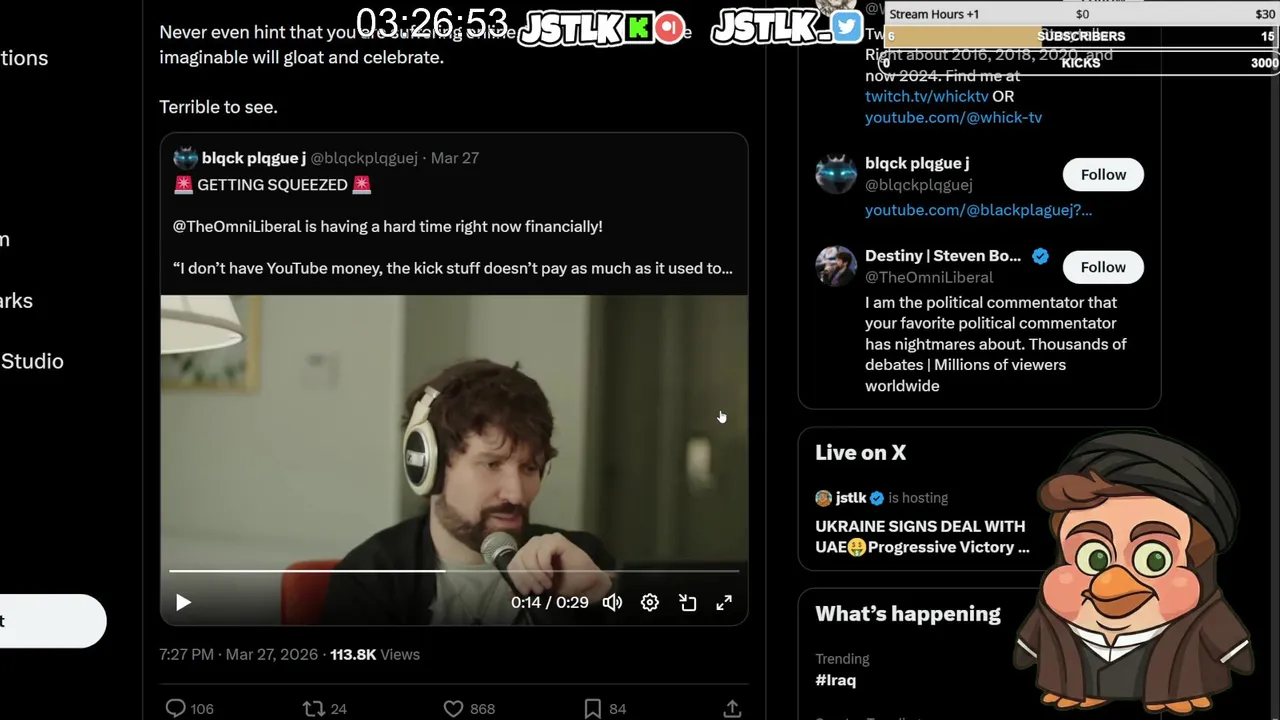1280x720 pixels.
Task: Click the What's happening heading
Action: (x=907, y=614)
